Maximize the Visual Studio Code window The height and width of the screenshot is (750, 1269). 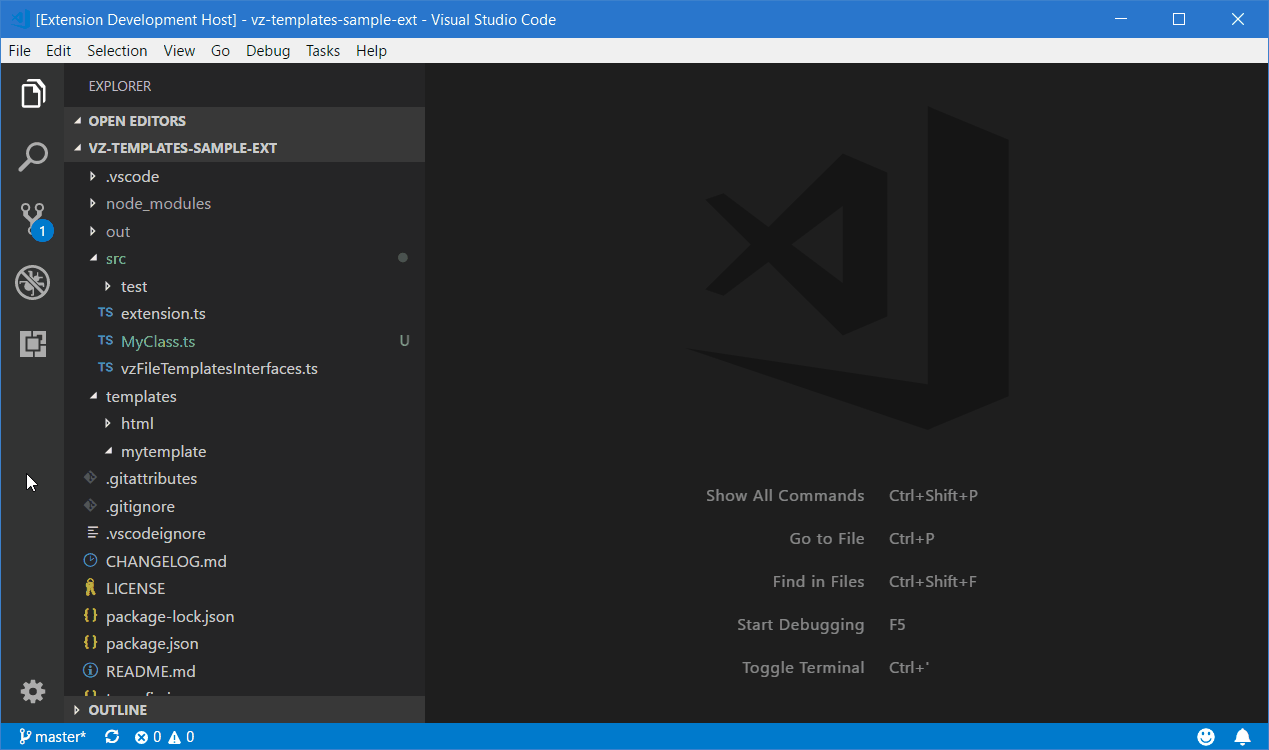(1179, 19)
